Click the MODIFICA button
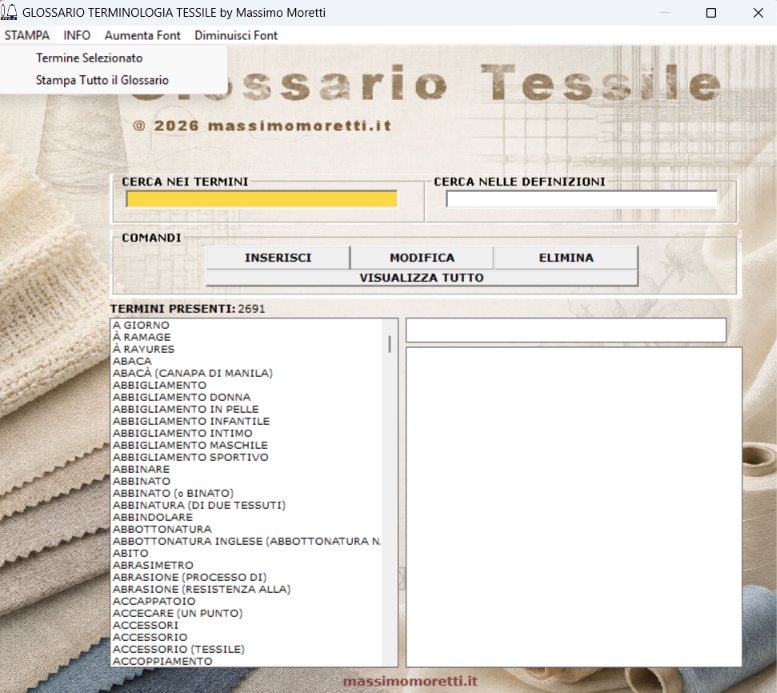 [x=422, y=258]
